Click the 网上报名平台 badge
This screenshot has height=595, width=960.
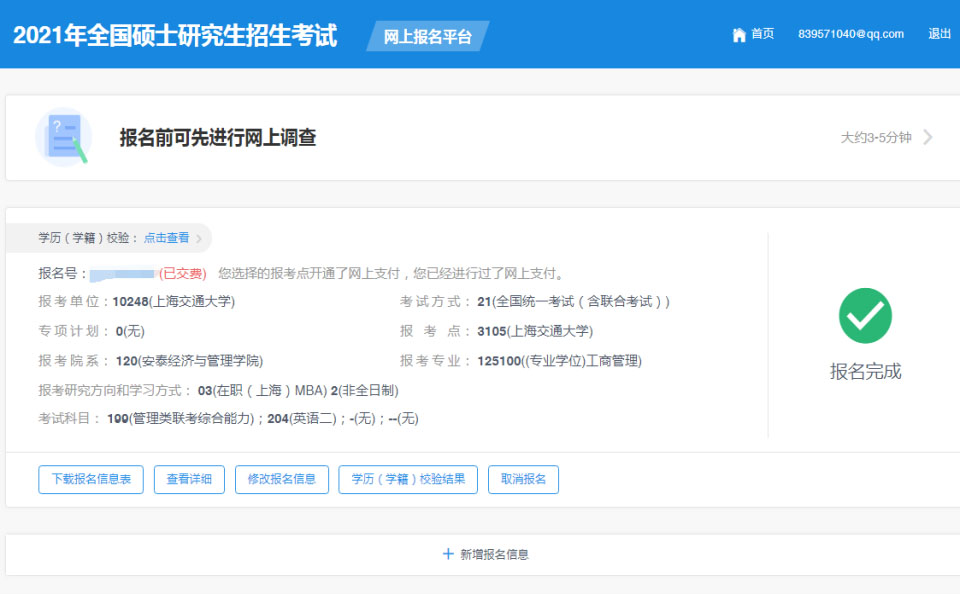[427, 37]
